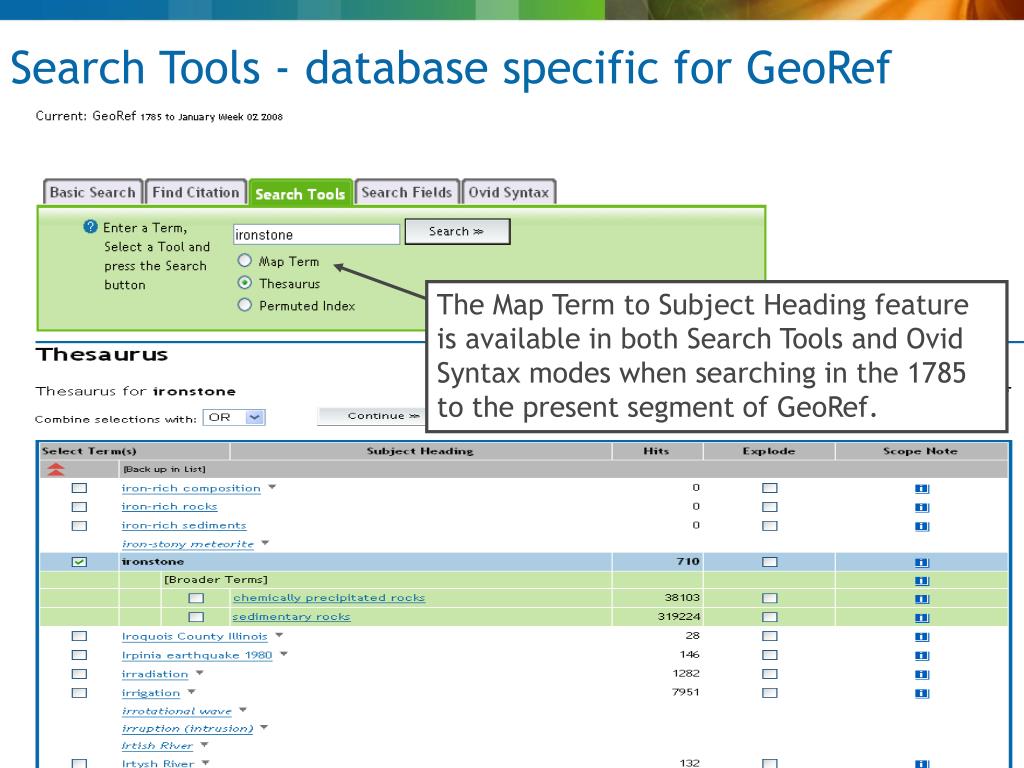Screen dimensions: 1024x768
Task: Open scope note for sedimentary rocks
Action: [921, 618]
